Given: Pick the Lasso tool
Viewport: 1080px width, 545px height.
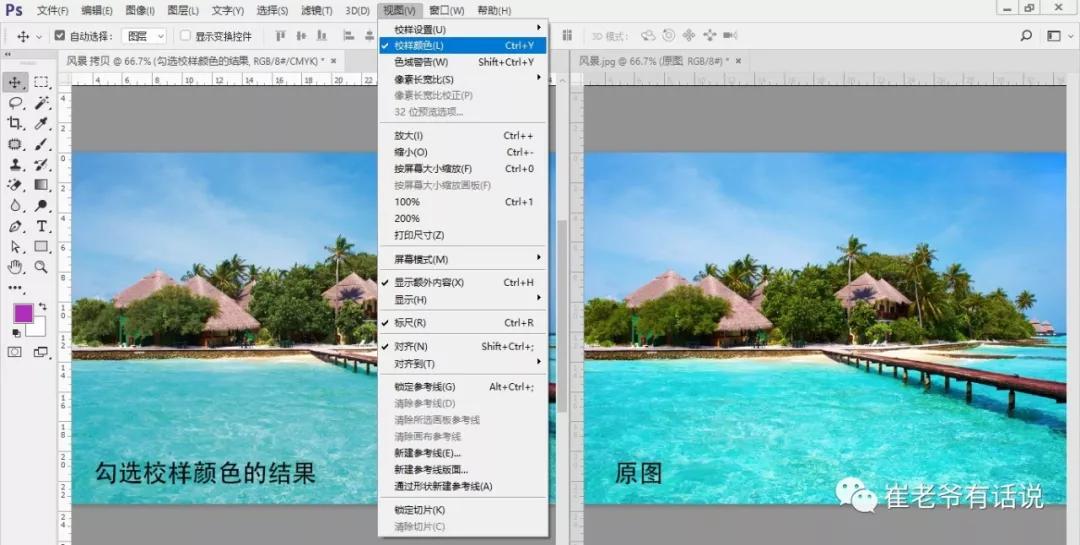Looking at the screenshot, I should click(16, 103).
